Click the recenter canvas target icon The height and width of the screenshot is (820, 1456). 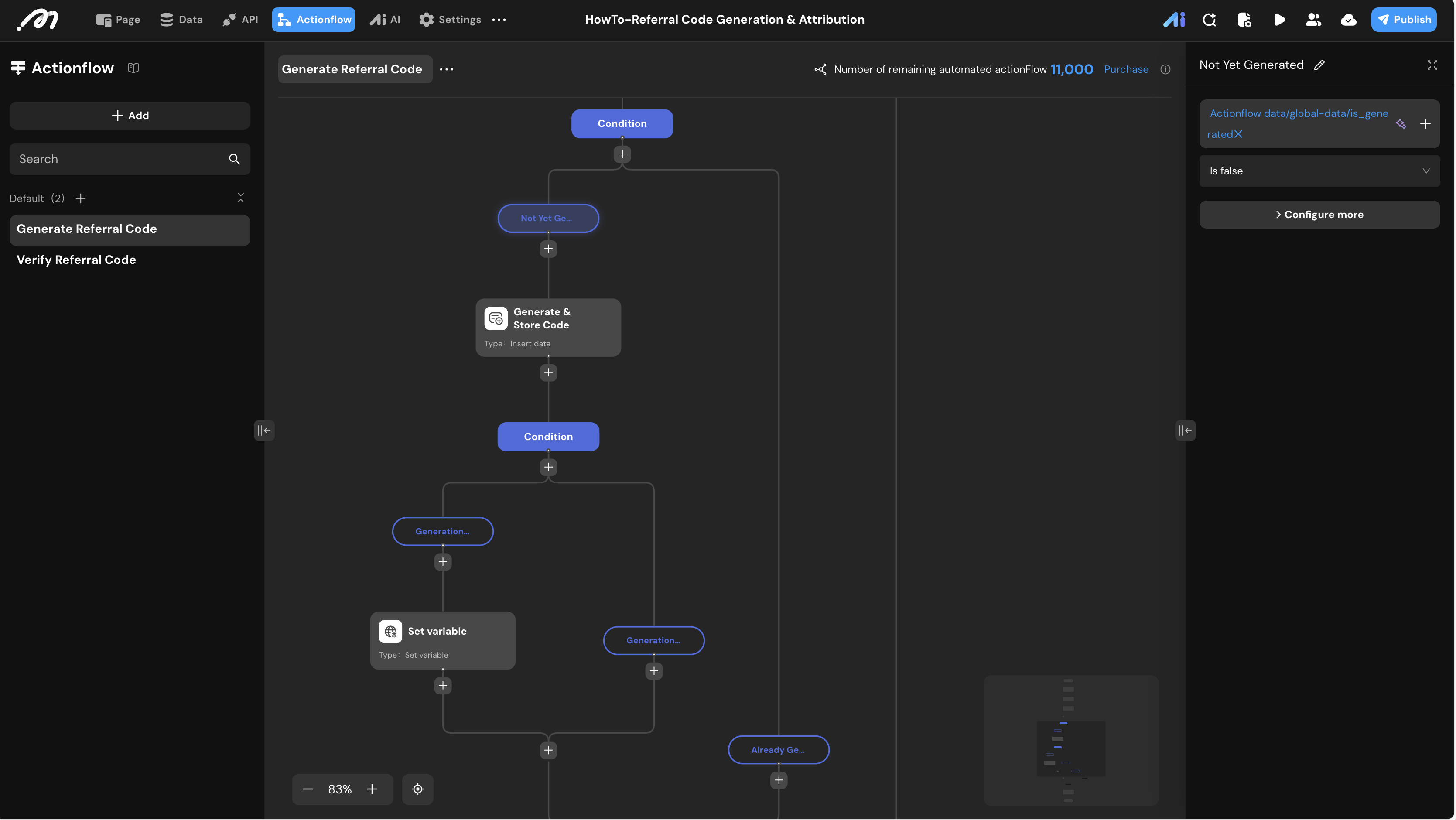(x=418, y=789)
